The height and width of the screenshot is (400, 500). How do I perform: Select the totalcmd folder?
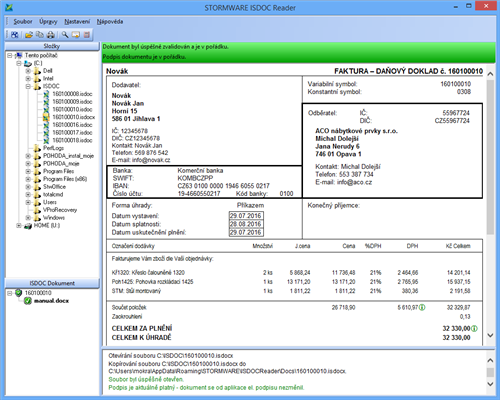(x=53, y=194)
